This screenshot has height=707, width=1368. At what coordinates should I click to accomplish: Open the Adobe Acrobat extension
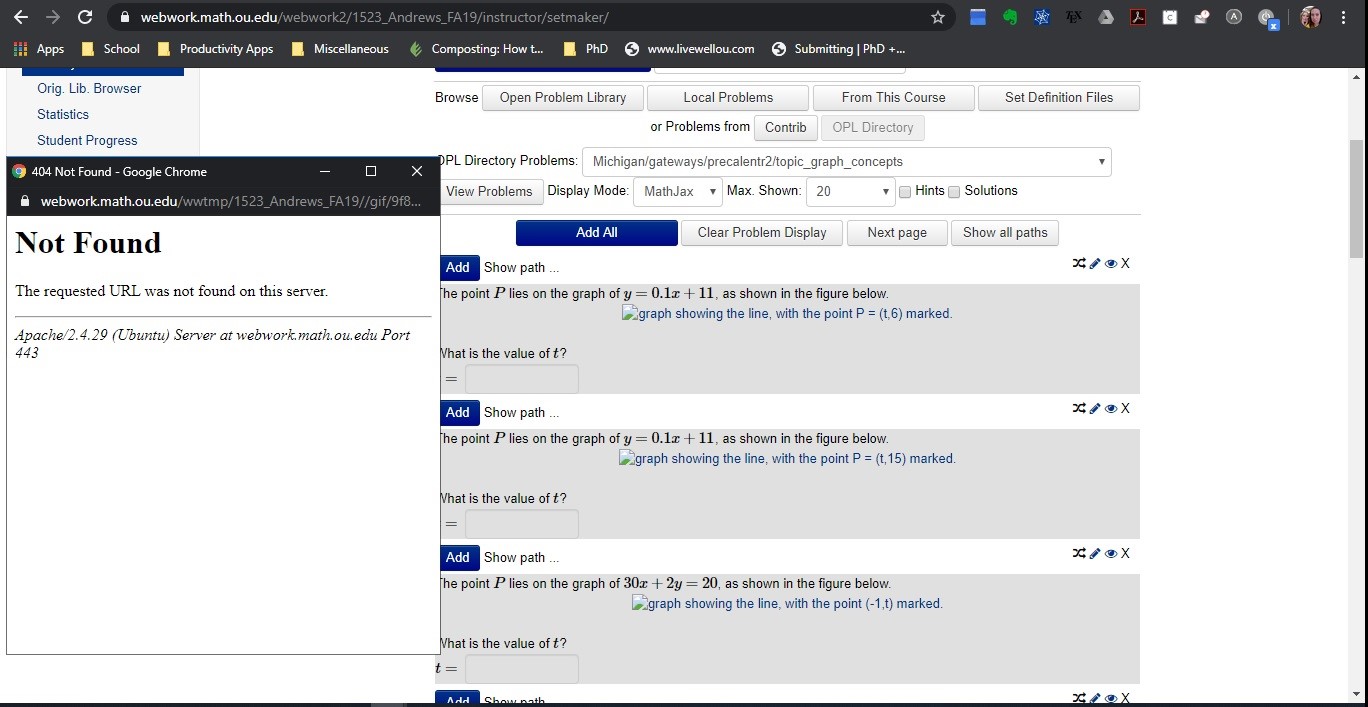1138,17
